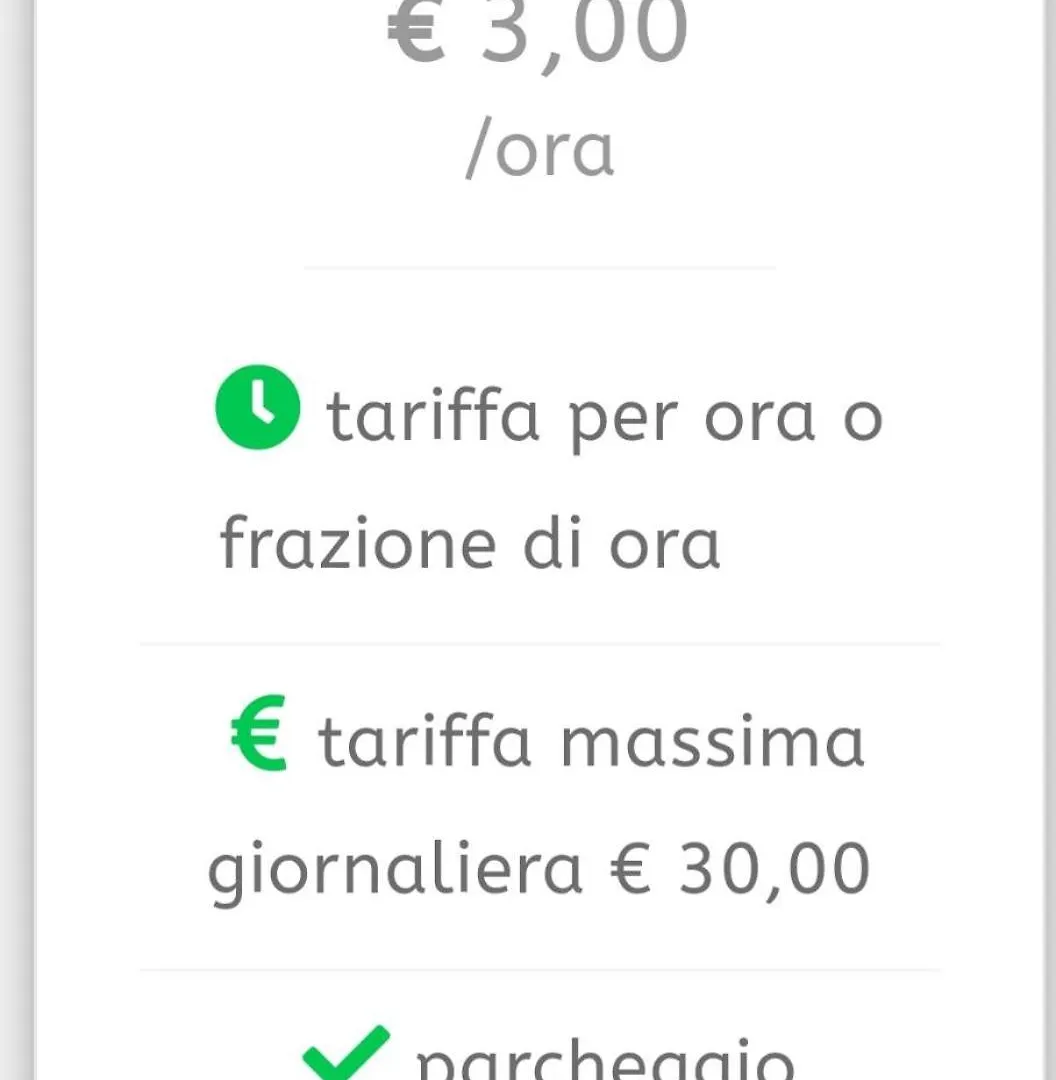Select the € 30,00 daily maximum amount
Image resolution: width=1056 pixels, height=1080 pixels.
(x=741, y=869)
